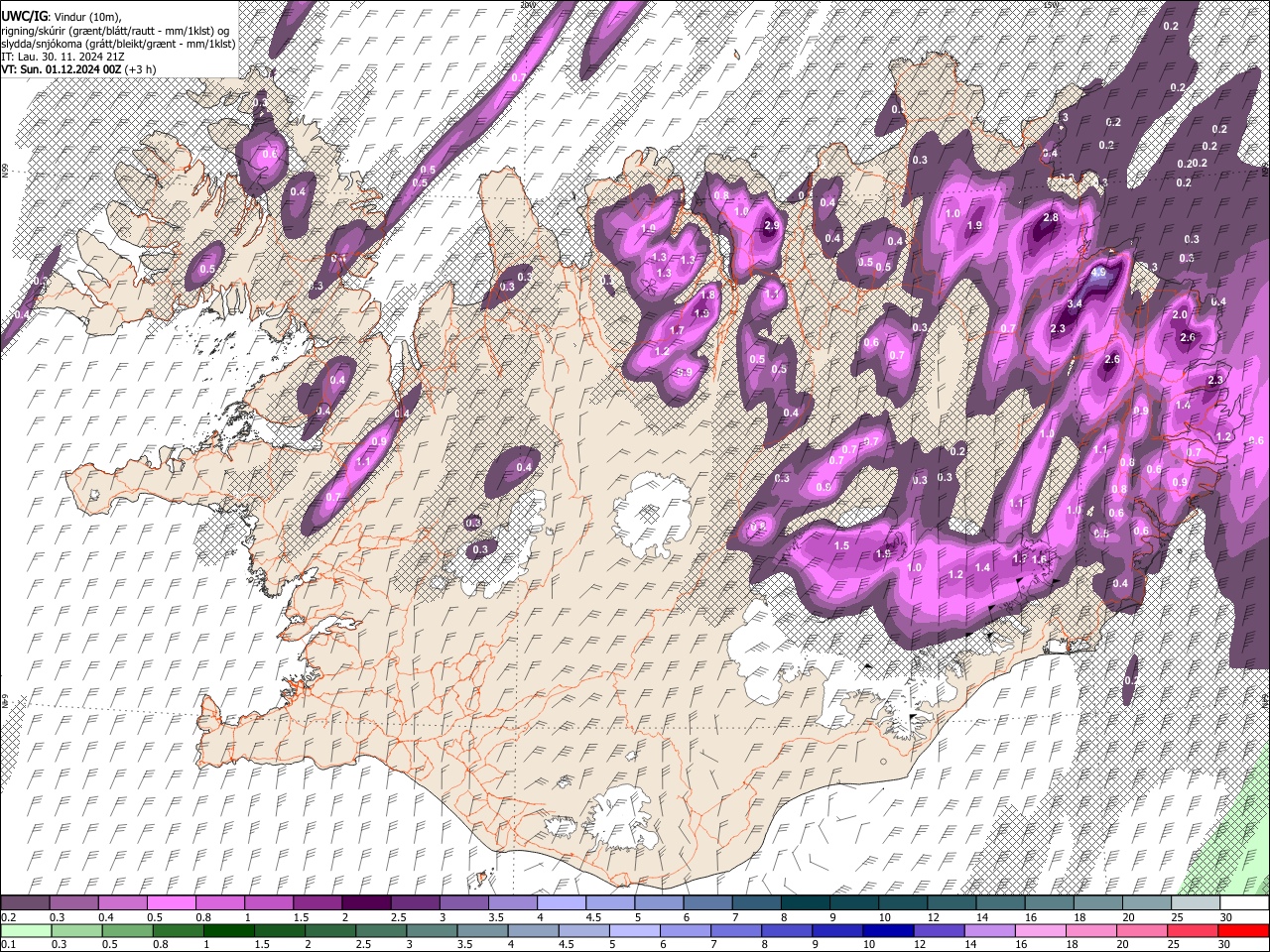This screenshot has width=1270, height=952.
Task: Select the darkest purple swatch between 2 and 2.5
Action: [x=365, y=903]
